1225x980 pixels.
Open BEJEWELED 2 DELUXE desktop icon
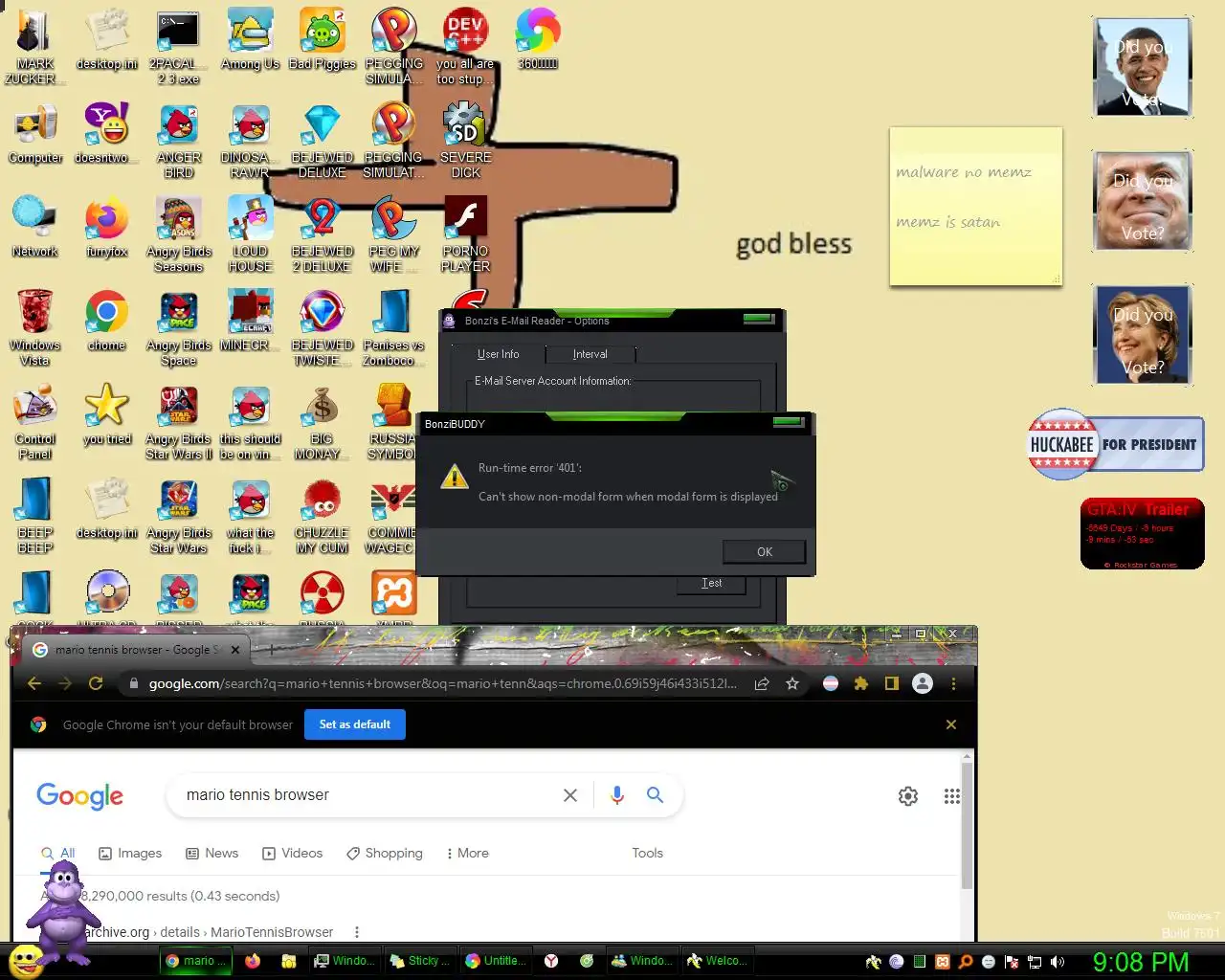[323, 235]
